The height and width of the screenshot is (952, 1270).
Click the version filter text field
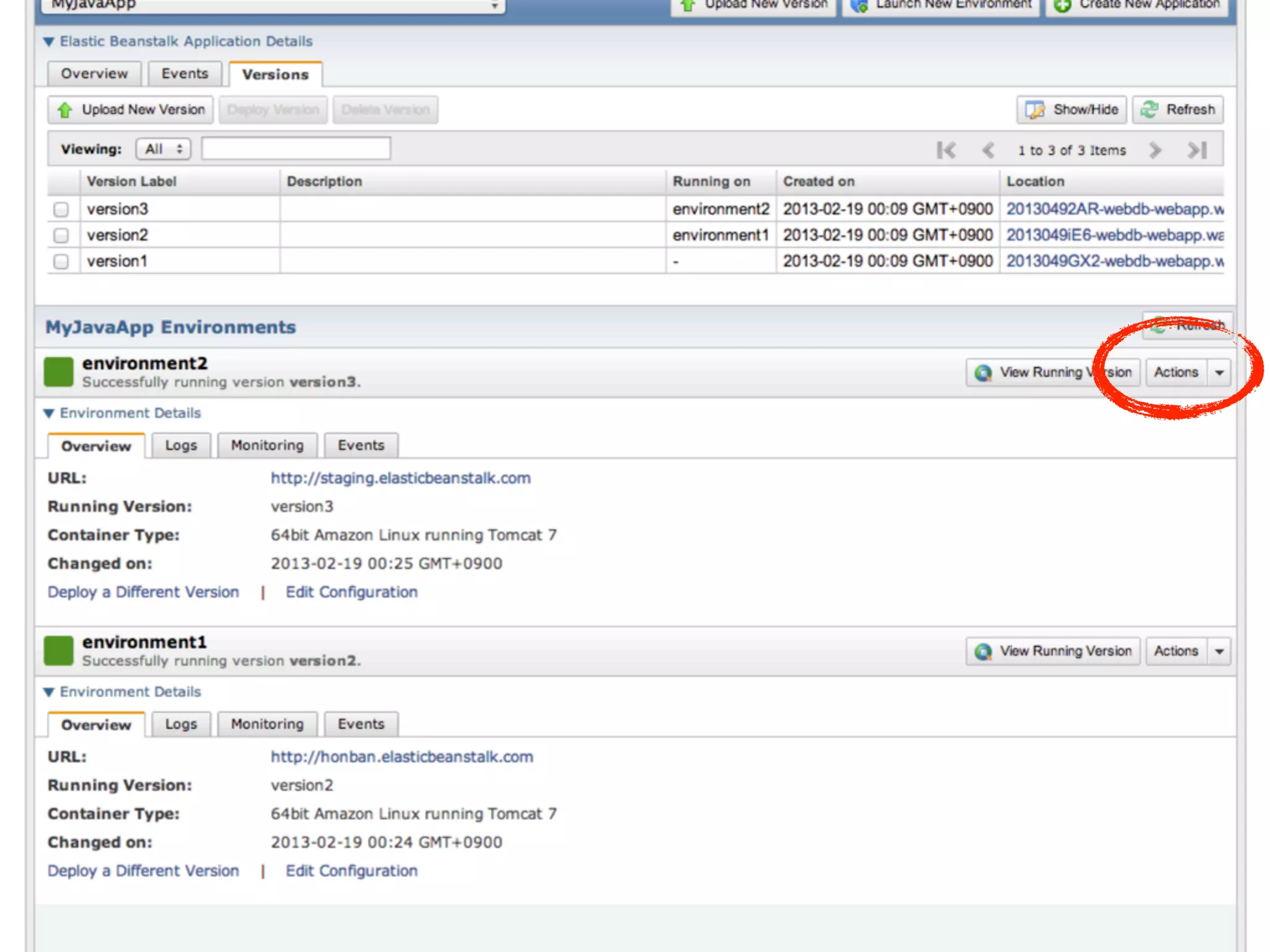point(296,149)
